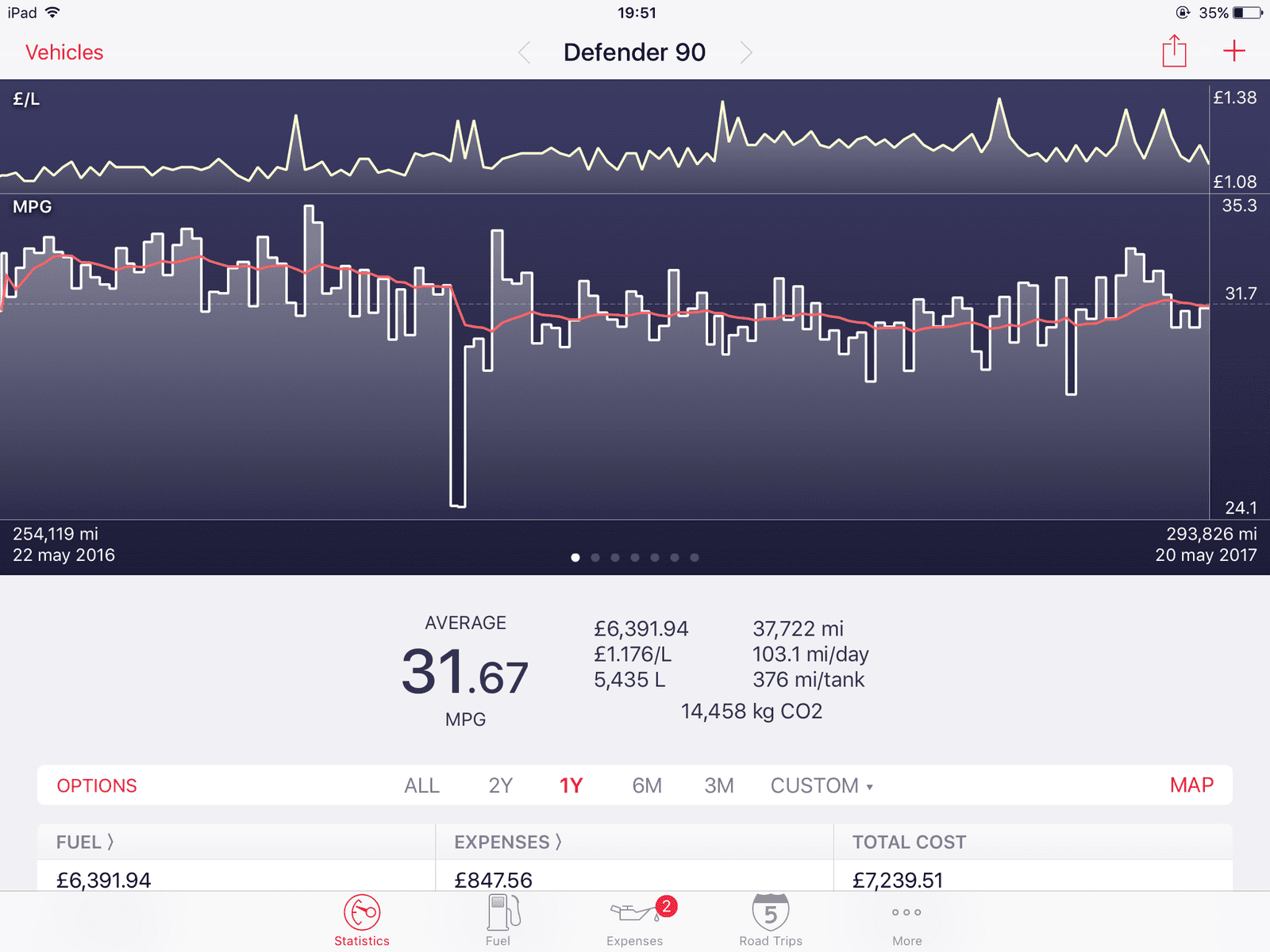Tap the Defender 90 title

pyautogui.click(x=634, y=52)
